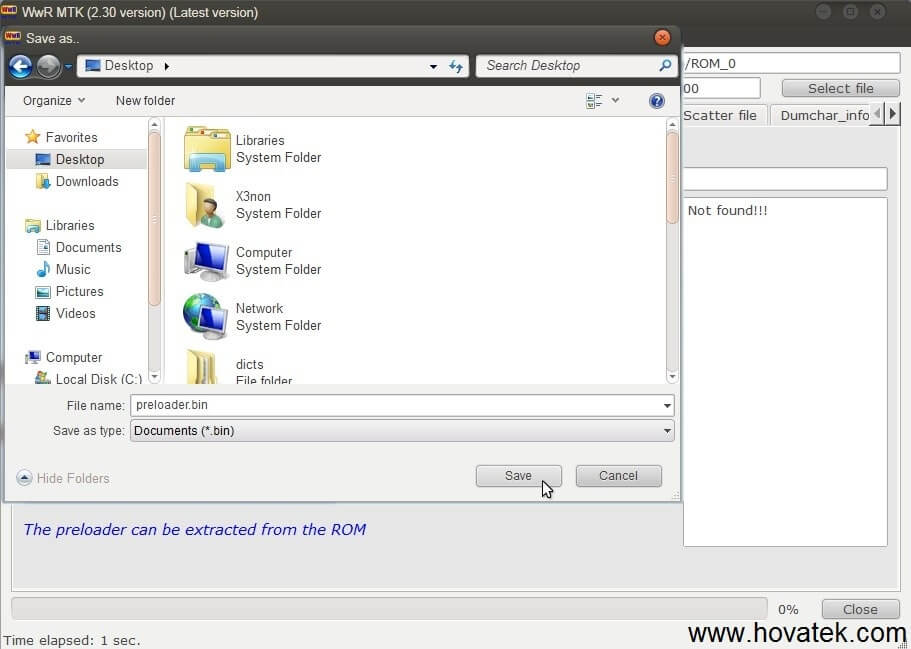Click Hide Folders toggle
Image resolution: width=911 pixels, height=649 pixels.
63,478
